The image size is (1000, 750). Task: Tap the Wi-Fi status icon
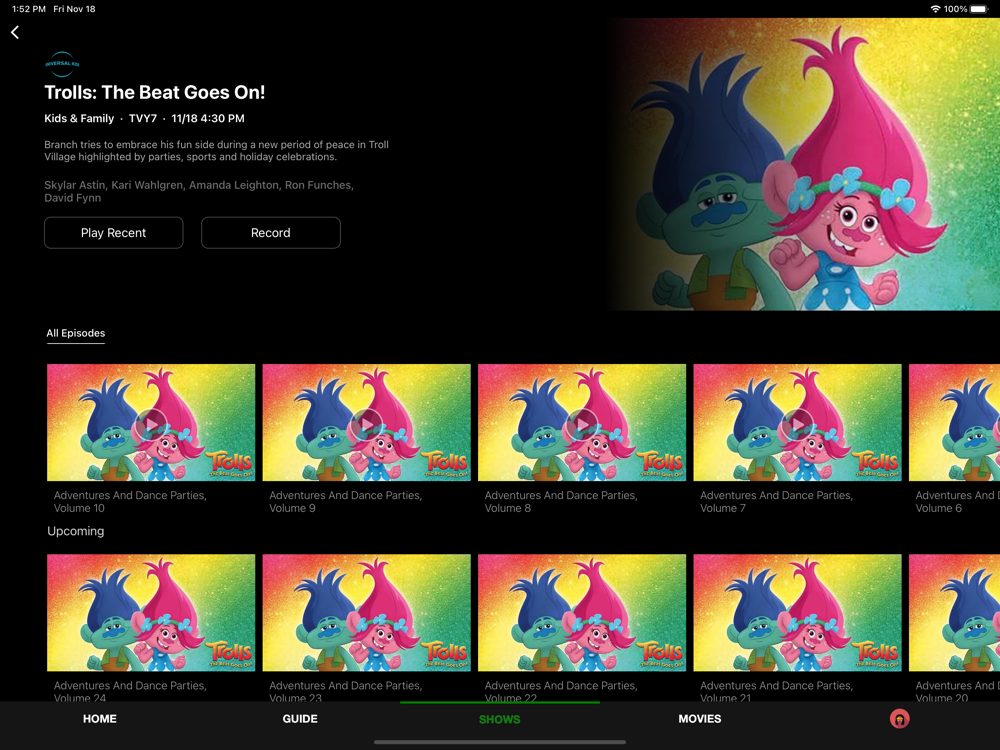935,9
